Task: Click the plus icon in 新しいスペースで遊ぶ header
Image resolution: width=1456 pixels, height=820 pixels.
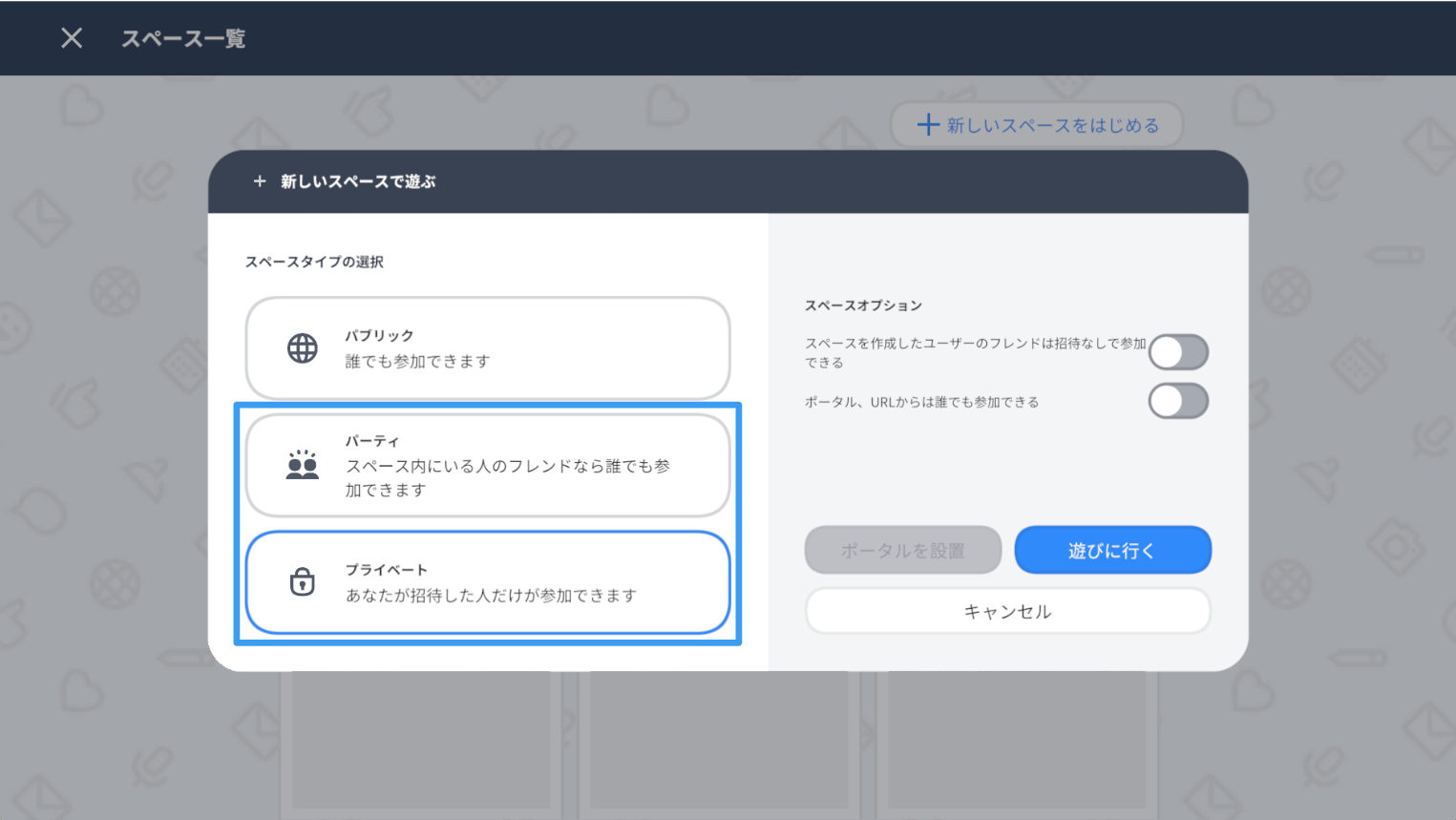Action: point(260,181)
